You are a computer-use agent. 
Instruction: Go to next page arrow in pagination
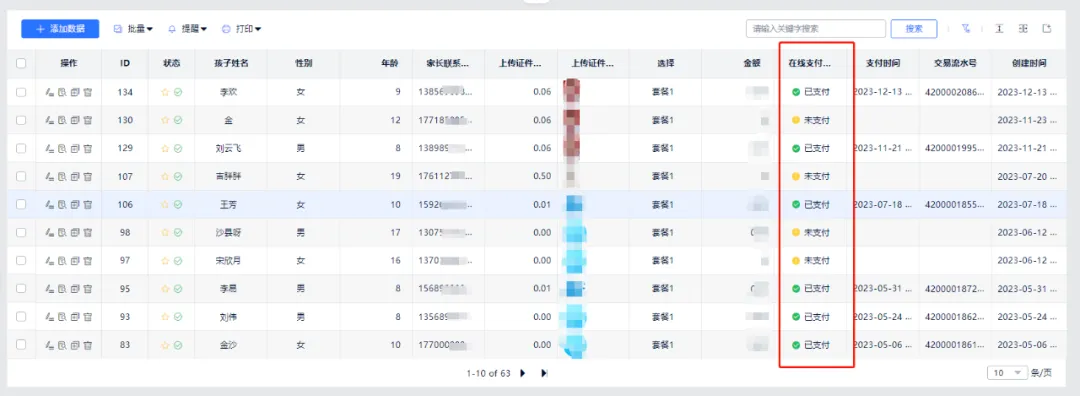(523, 373)
